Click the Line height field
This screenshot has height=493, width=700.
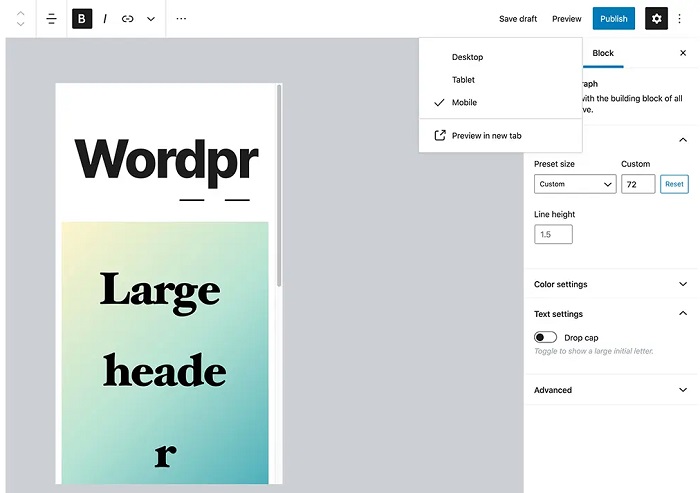point(553,234)
